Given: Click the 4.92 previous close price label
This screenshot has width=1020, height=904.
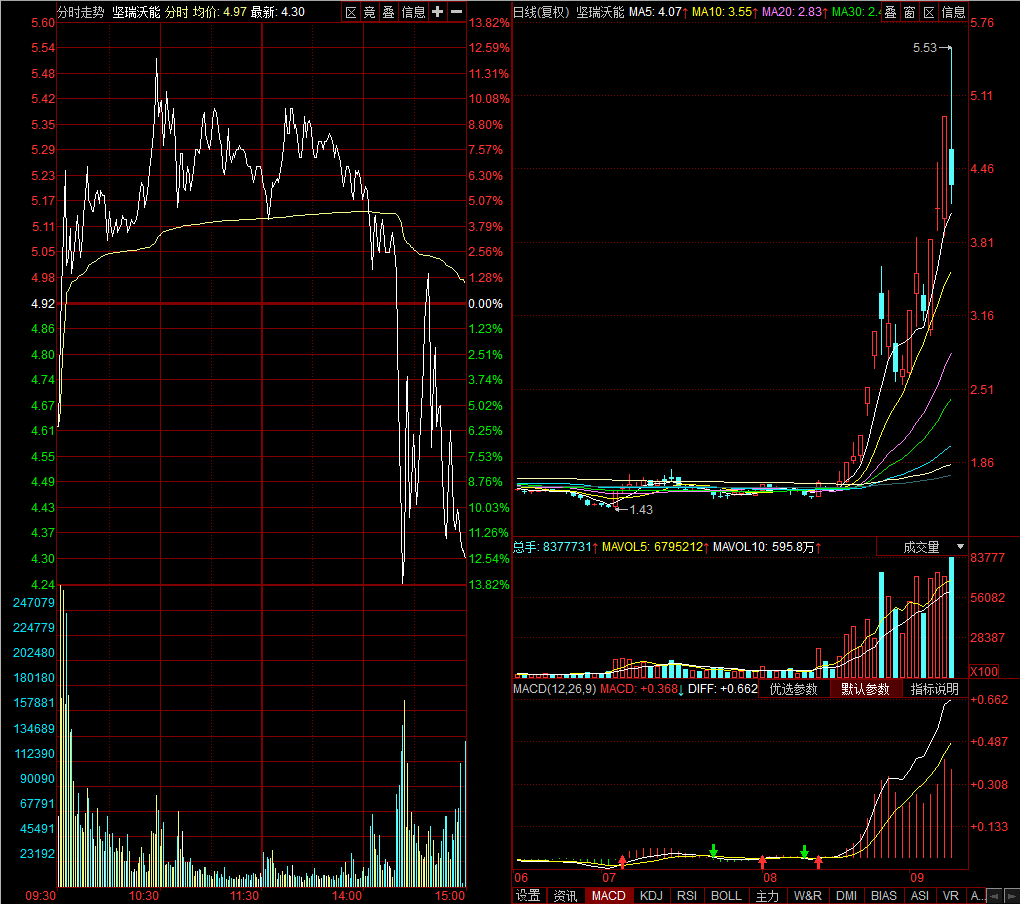Looking at the screenshot, I should tap(43, 304).
